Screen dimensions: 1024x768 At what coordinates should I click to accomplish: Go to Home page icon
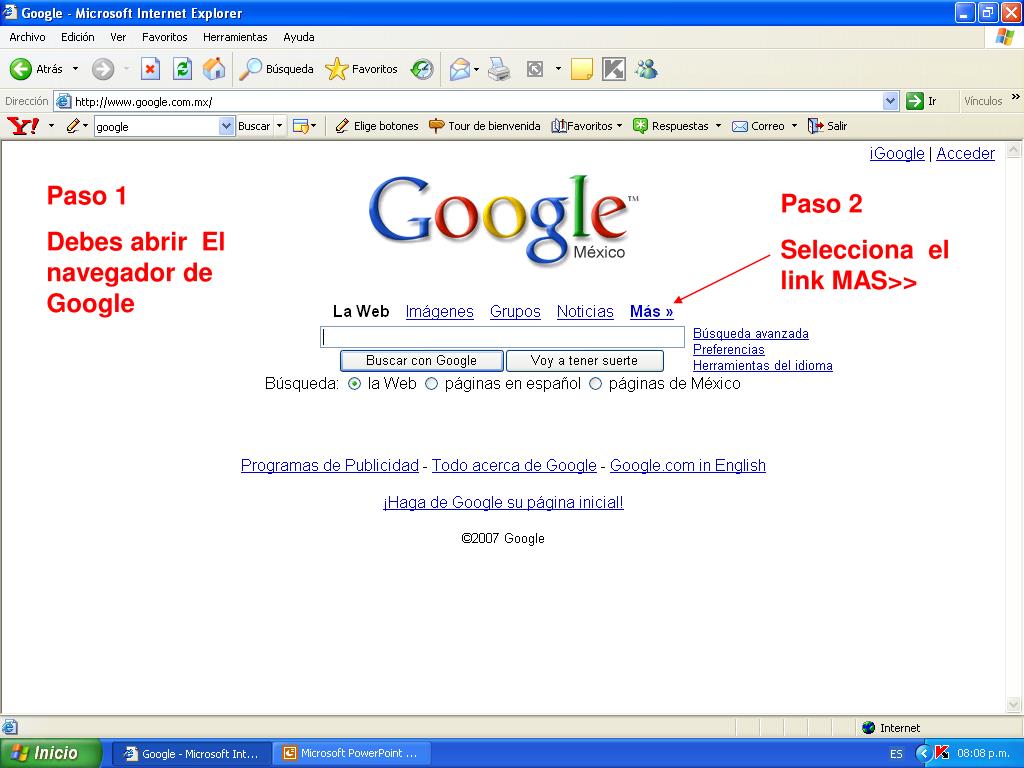coord(214,69)
